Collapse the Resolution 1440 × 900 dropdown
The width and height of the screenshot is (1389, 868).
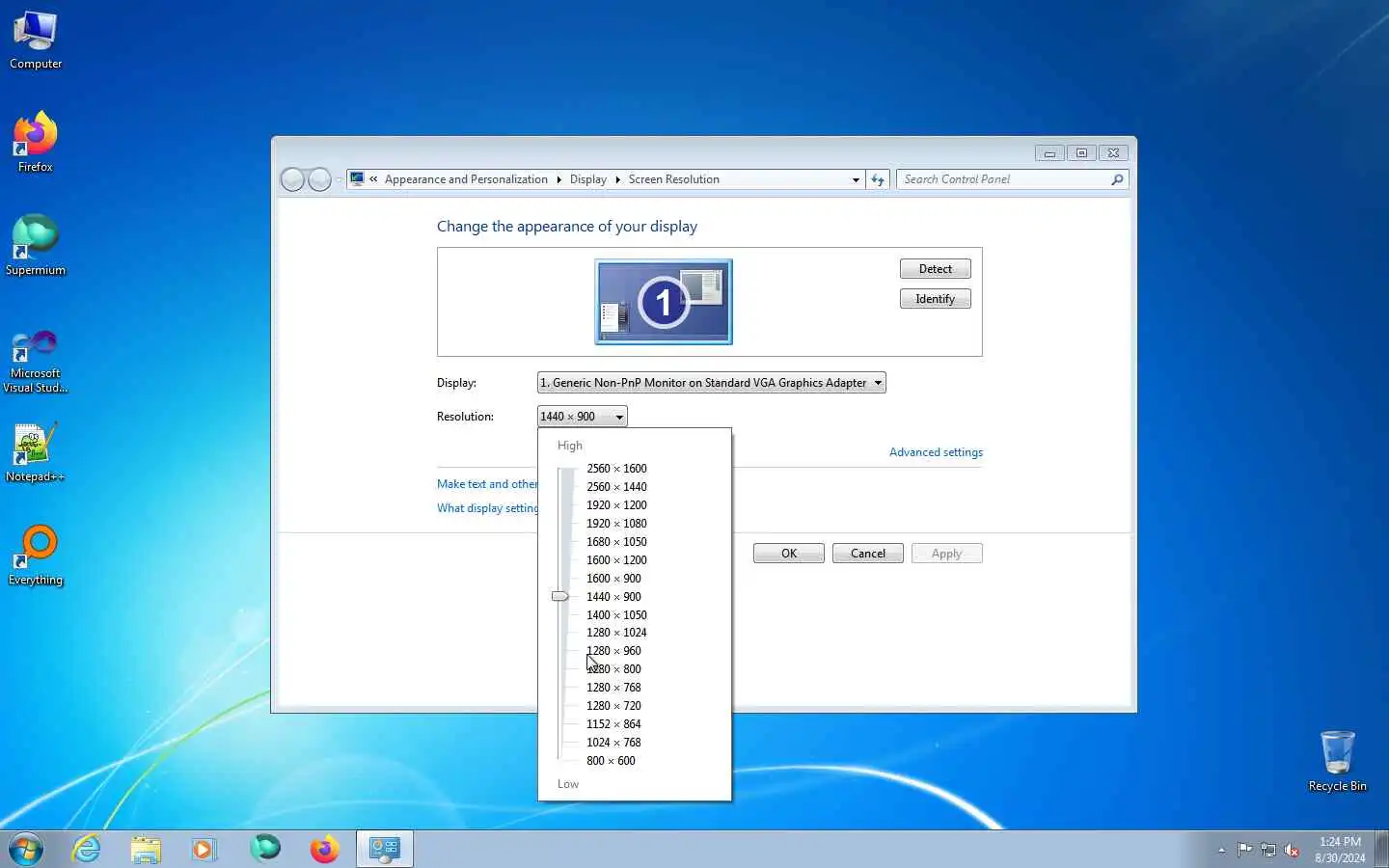click(582, 417)
